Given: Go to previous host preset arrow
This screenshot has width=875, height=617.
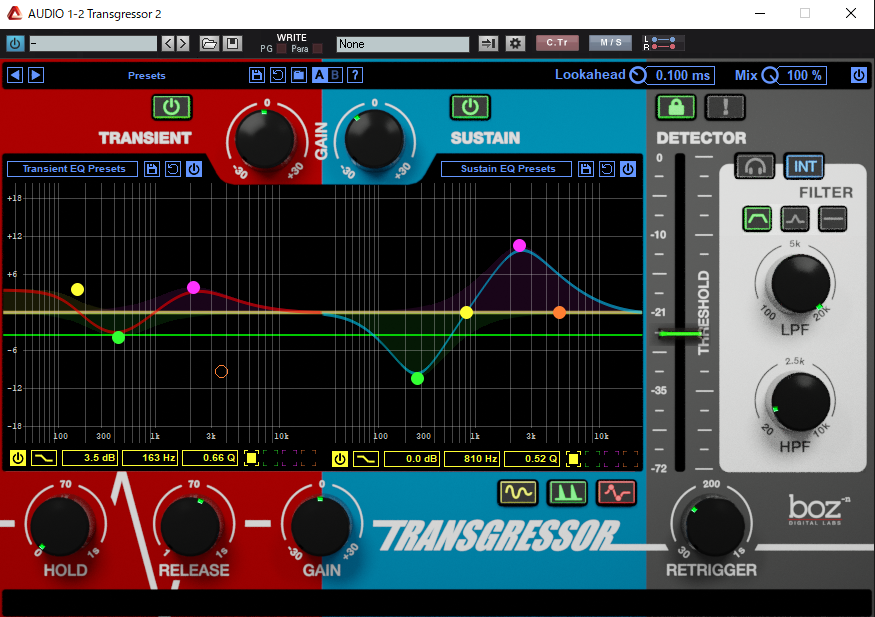Looking at the screenshot, I should [x=168, y=43].
